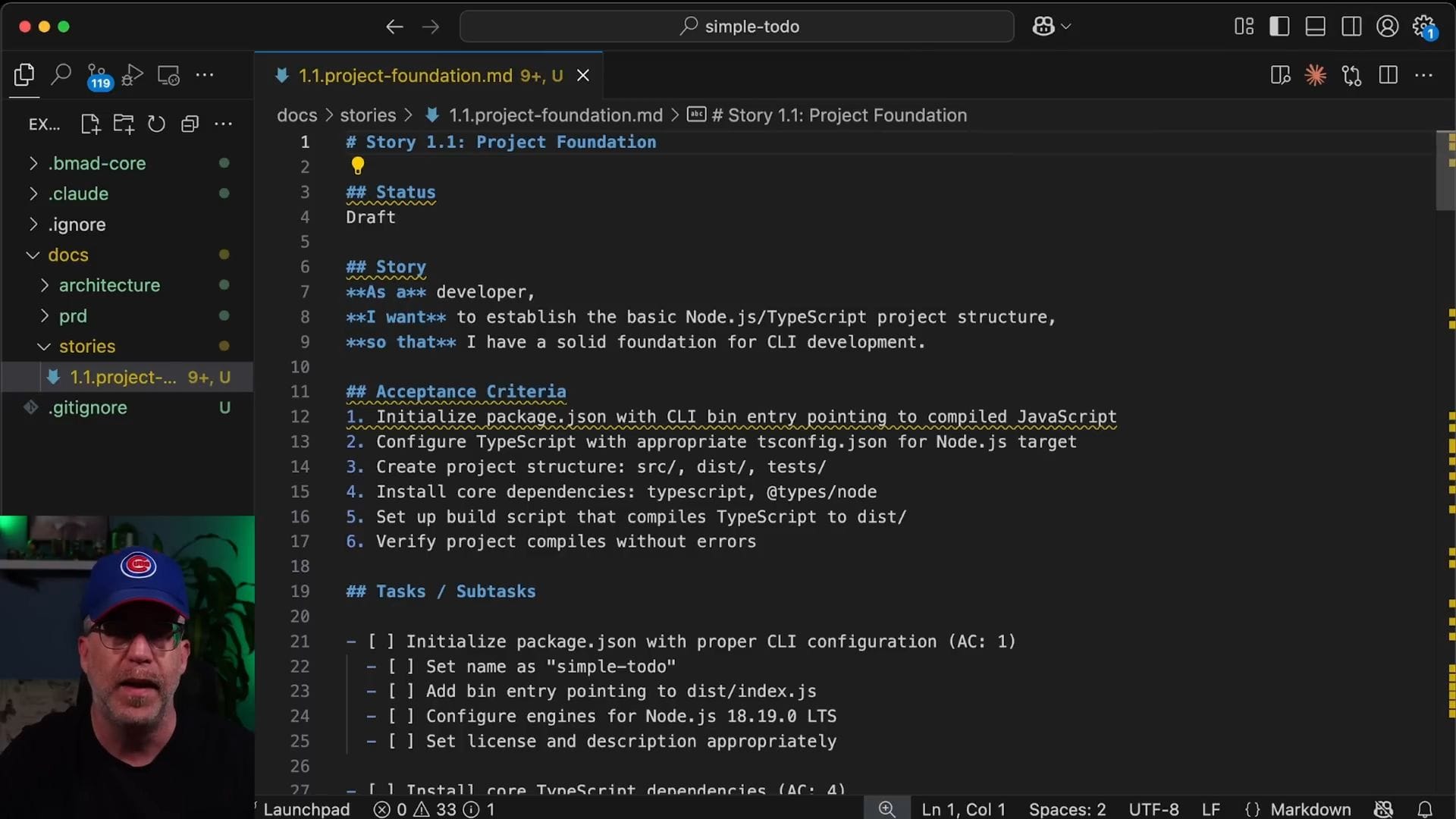Image resolution: width=1456 pixels, height=819 pixels.
Task: Open the Copilot dropdown arrow in title bar
Action: point(1066,27)
